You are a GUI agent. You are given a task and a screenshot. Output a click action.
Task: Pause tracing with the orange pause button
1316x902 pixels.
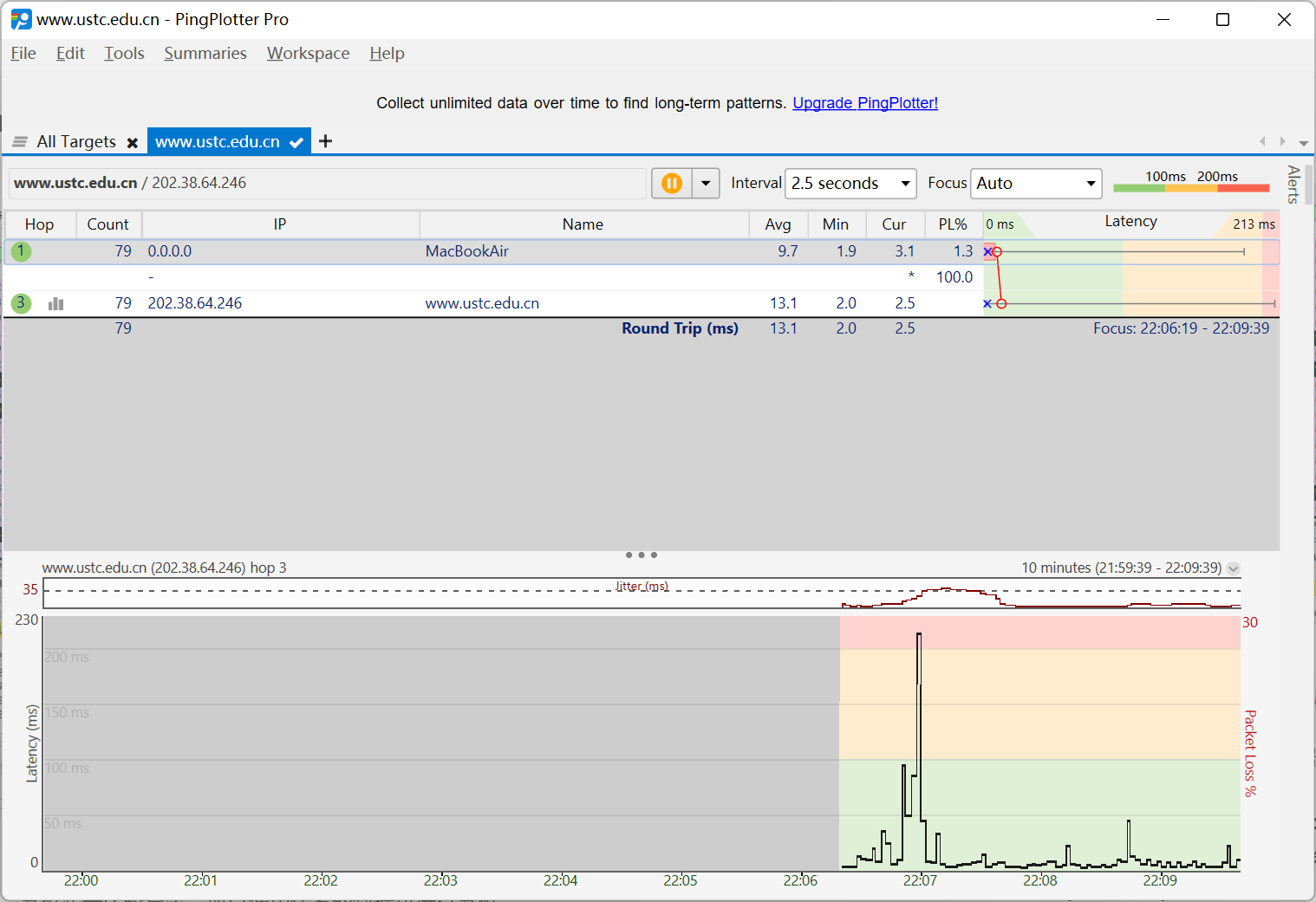(x=672, y=183)
